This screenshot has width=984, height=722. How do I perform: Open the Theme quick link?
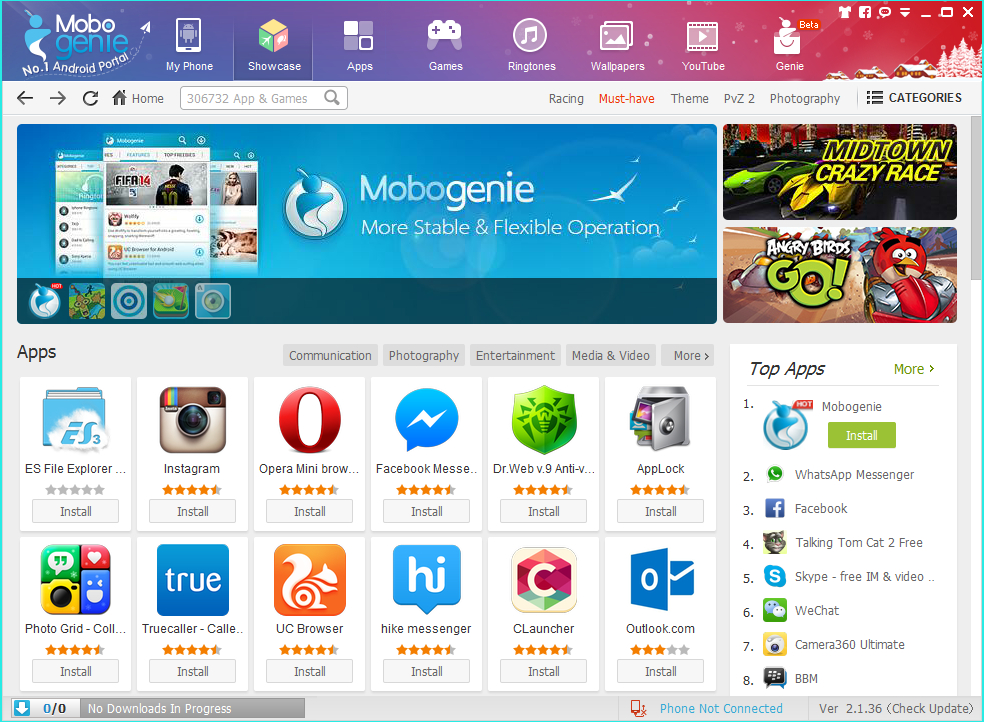pos(689,98)
